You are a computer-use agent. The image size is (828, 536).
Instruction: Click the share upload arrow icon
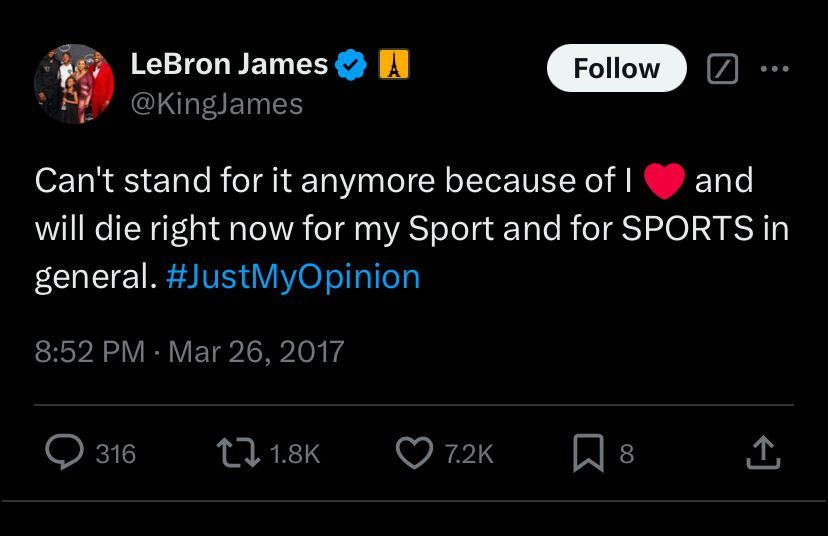(x=762, y=453)
